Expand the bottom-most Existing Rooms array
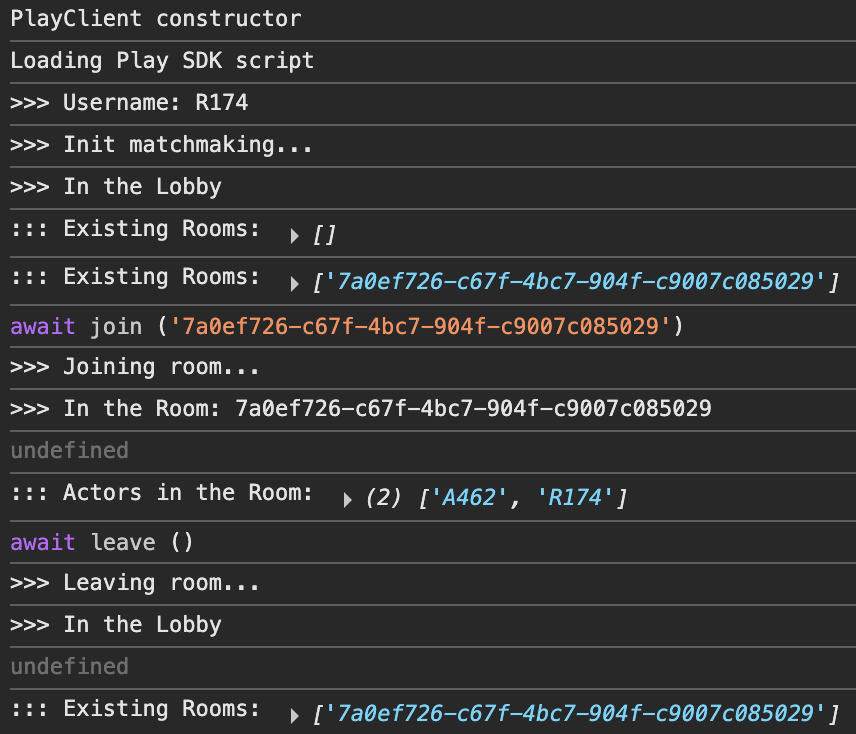The height and width of the screenshot is (734, 856). [x=295, y=716]
